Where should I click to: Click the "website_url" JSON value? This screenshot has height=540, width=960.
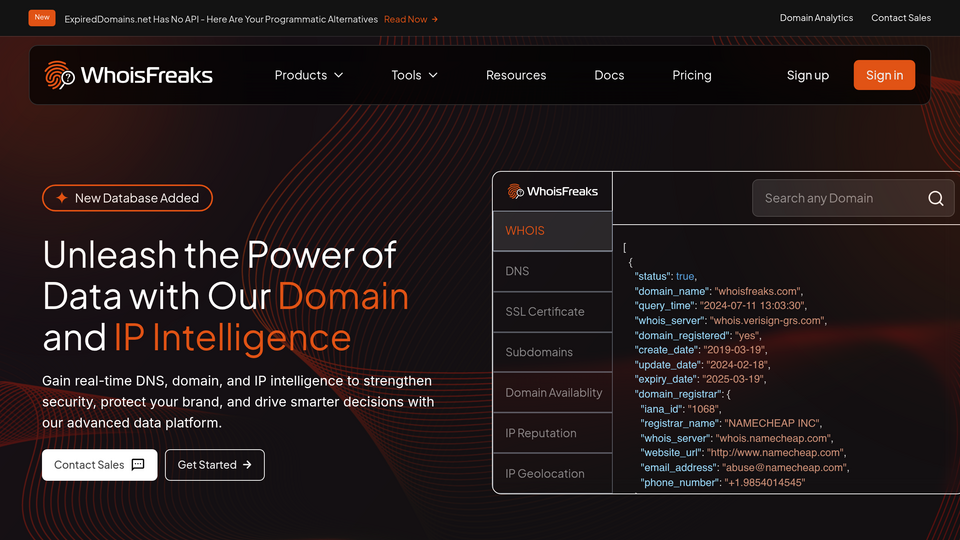click(x=774, y=453)
